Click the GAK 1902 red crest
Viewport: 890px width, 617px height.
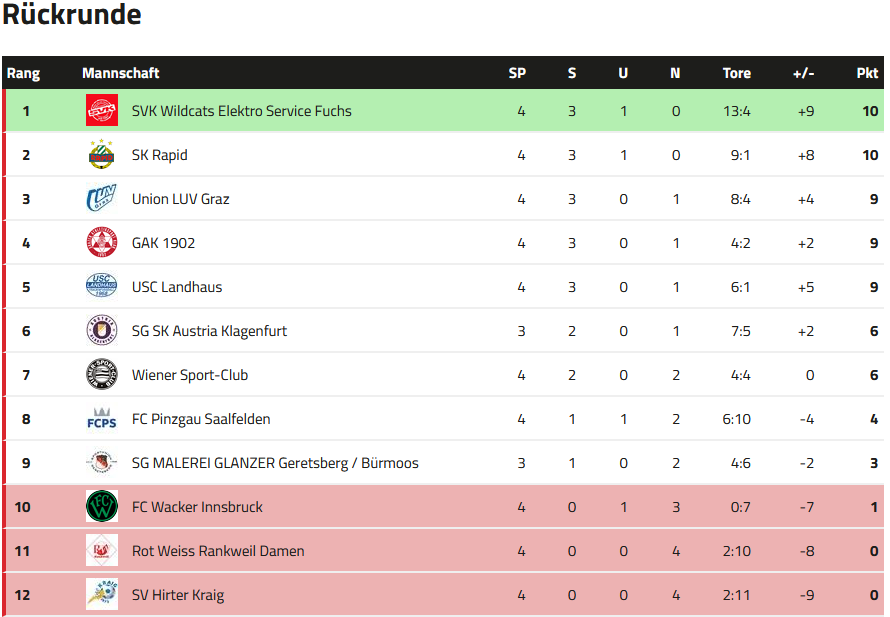(x=101, y=243)
